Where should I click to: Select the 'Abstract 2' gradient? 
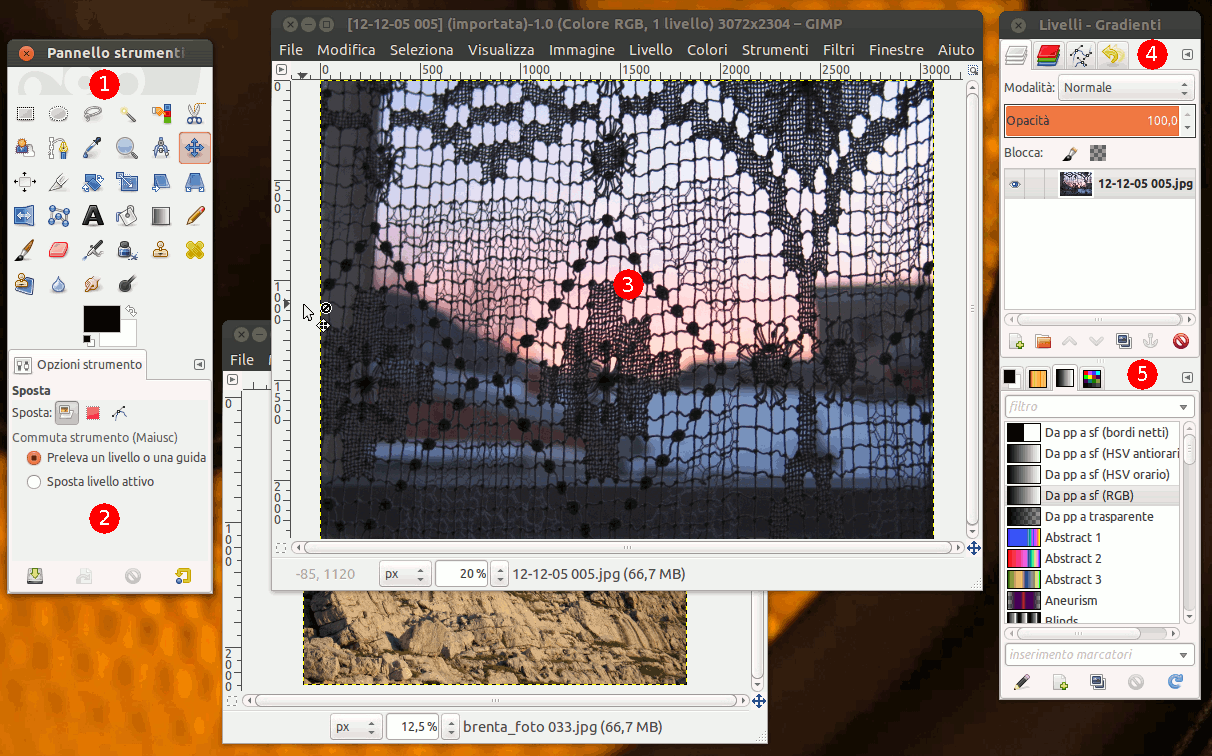(1073, 558)
